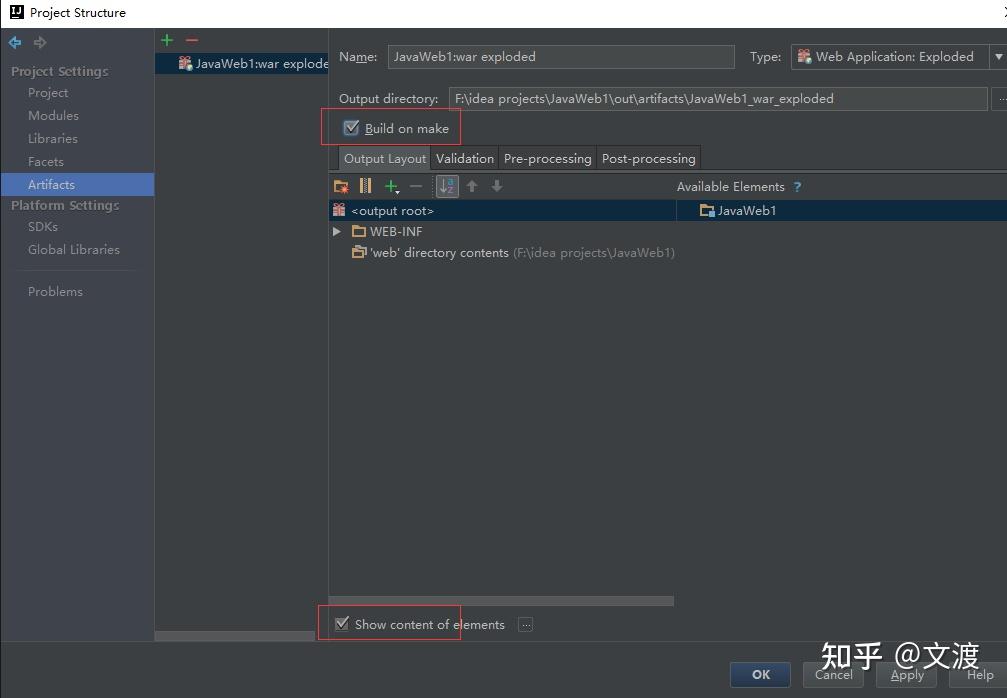This screenshot has width=1007, height=698.
Task: Confirm changes with the OK button
Action: 759,675
